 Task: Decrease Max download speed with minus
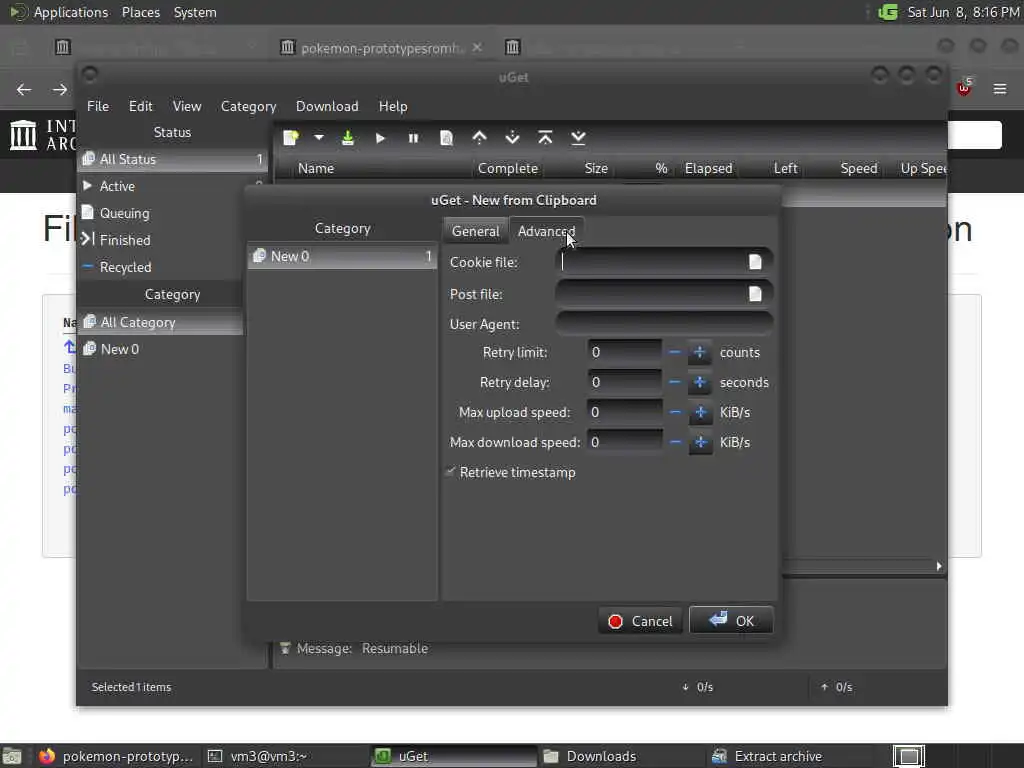point(675,442)
